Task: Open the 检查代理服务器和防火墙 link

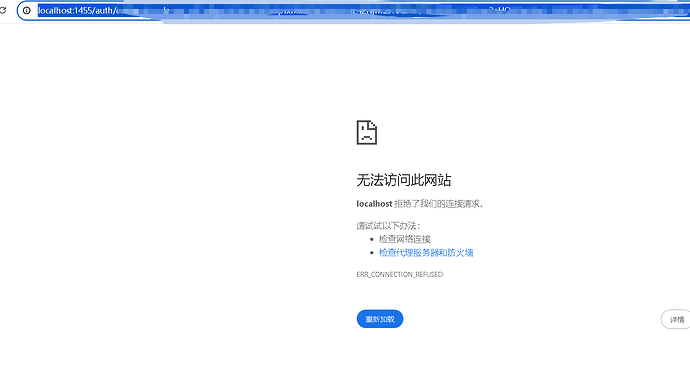Action: pos(426,253)
